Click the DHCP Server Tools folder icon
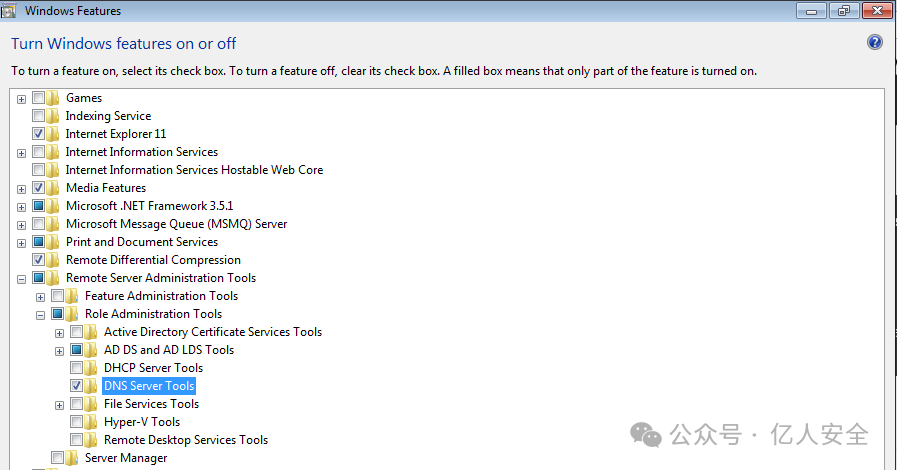 coord(90,368)
